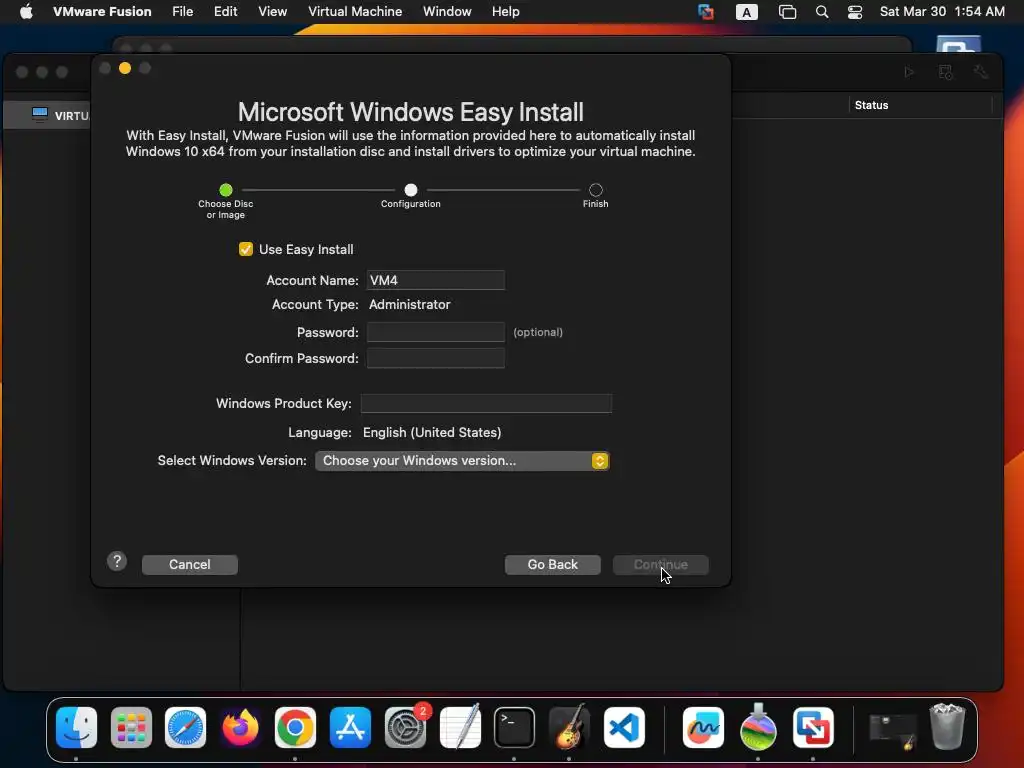
Task: Click the Continue button
Action: [x=660, y=564]
